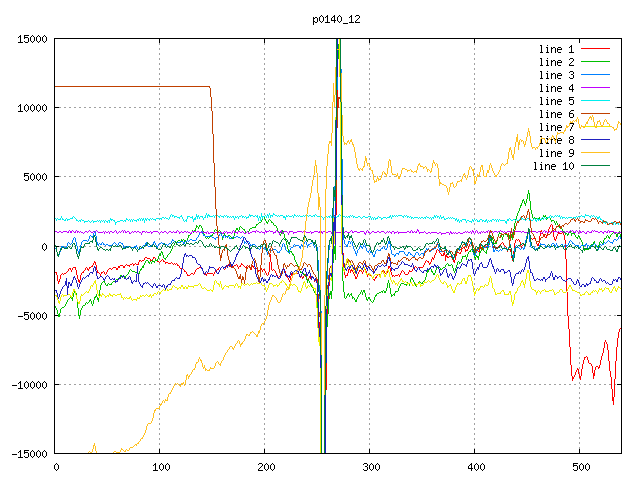Image resolution: width=640 pixels, height=480 pixels.
Task: Toggle line 2 legend entry
Action: click(x=557, y=62)
